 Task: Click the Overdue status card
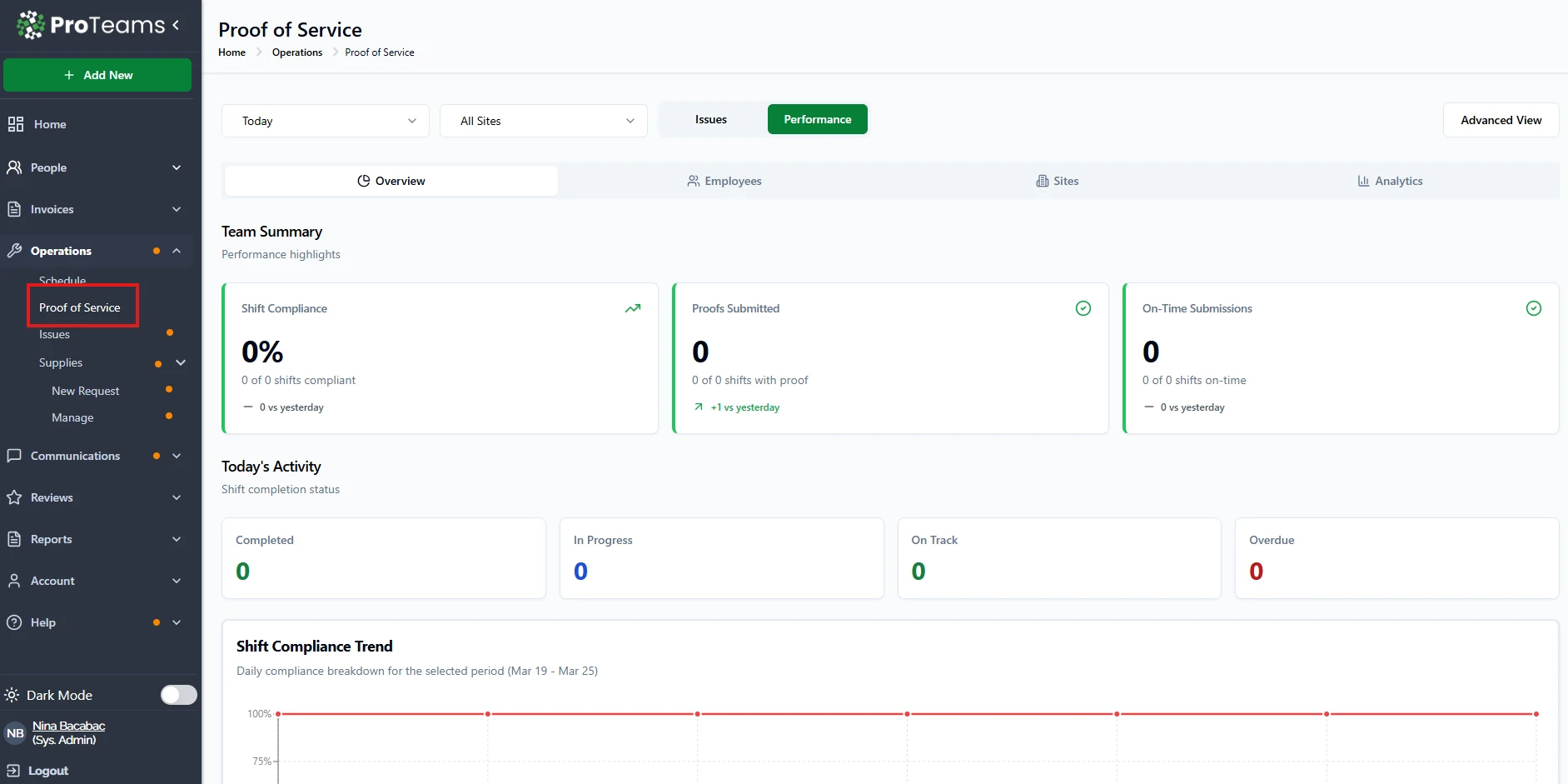click(1396, 557)
